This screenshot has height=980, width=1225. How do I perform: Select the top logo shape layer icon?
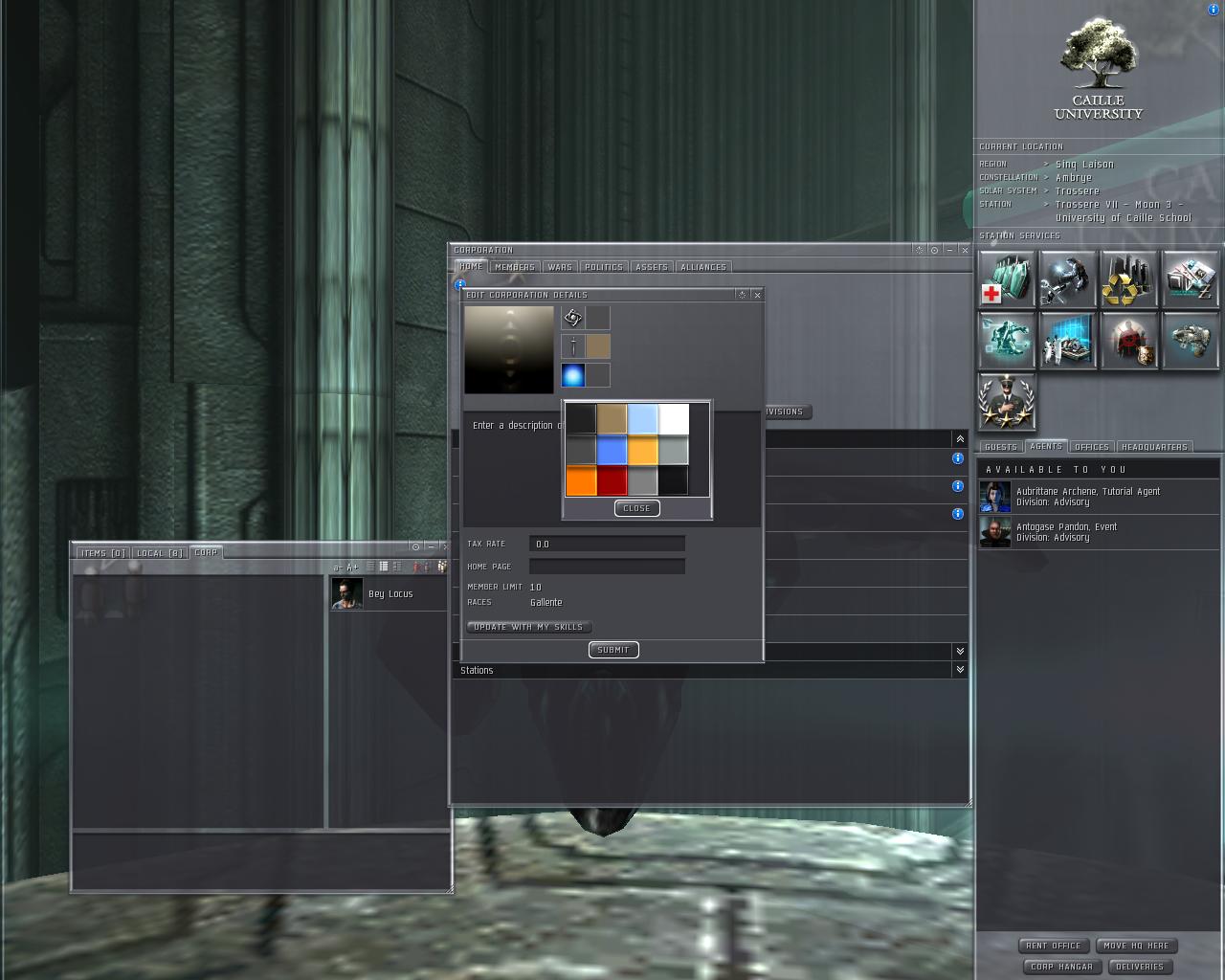click(573, 318)
